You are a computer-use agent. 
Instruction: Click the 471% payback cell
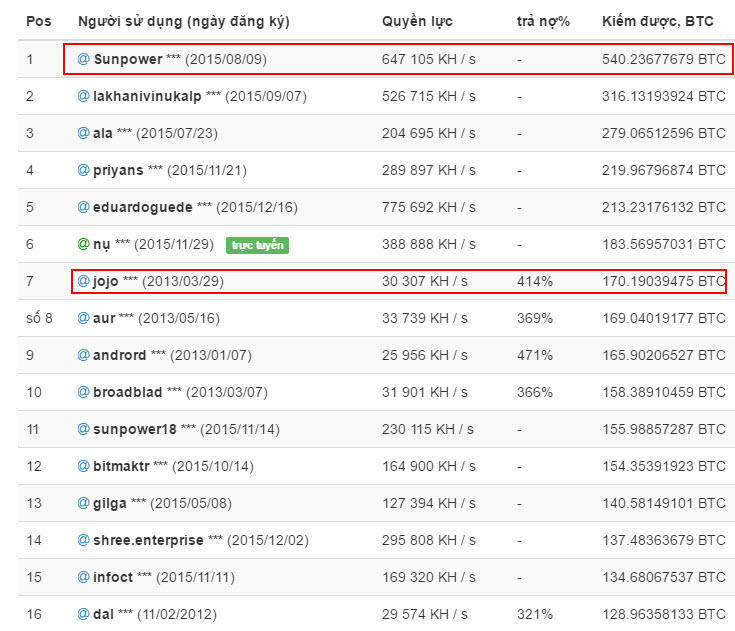[x=535, y=355]
